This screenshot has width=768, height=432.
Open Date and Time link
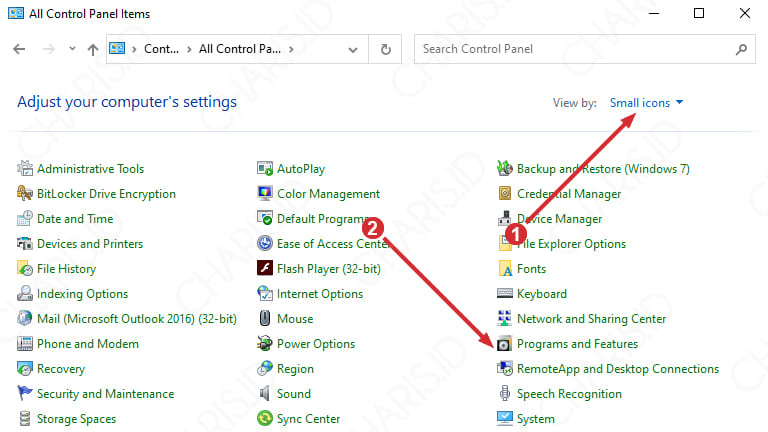click(x=75, y=219)
